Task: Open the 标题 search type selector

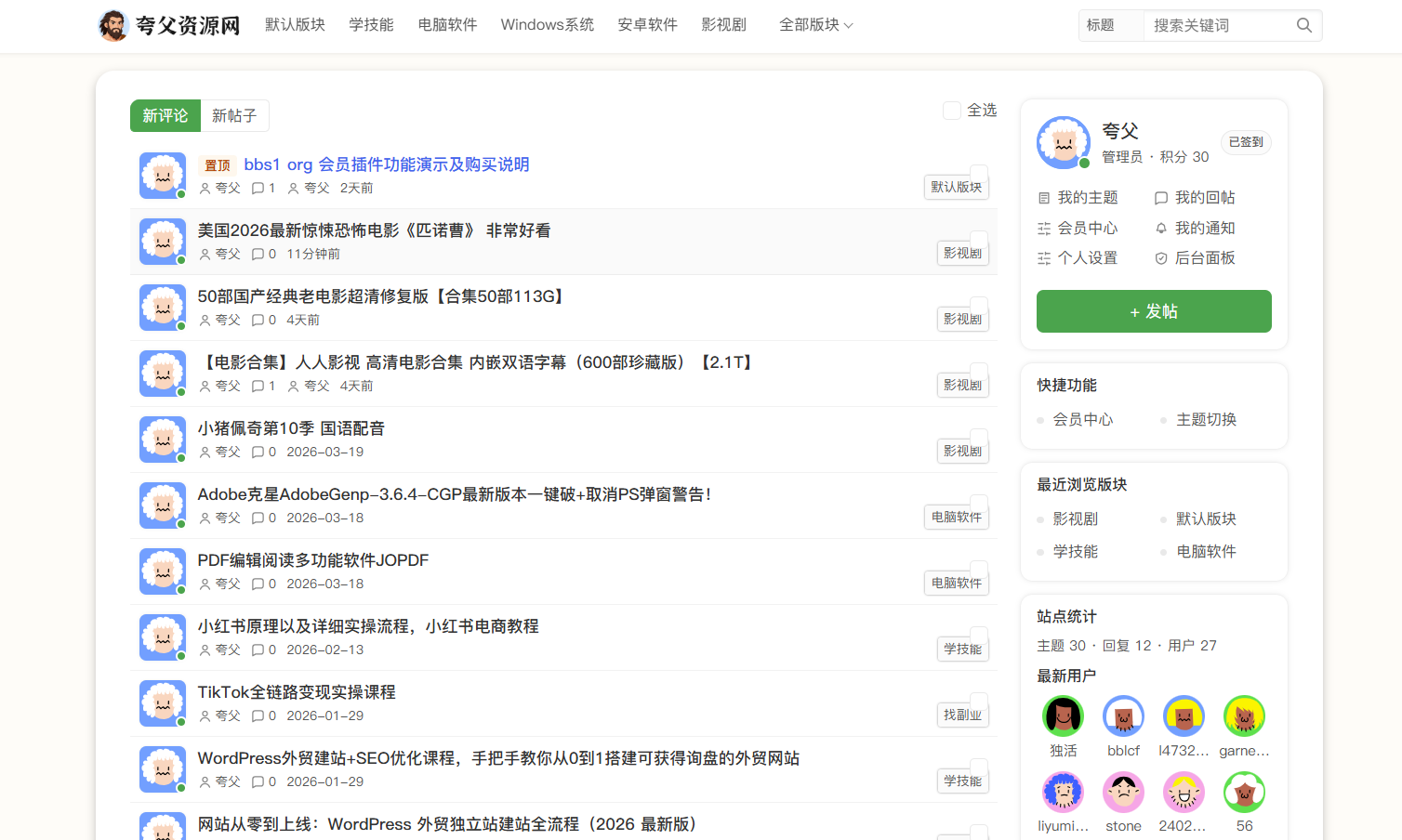Action: [1111, 25]
